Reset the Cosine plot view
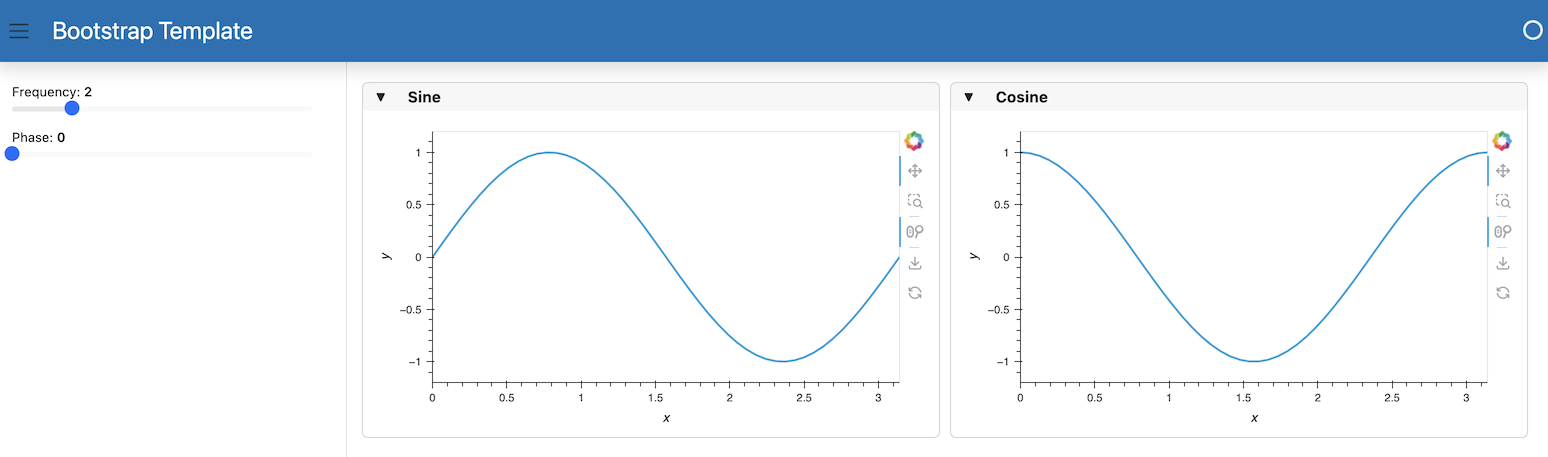This screenshot has width=1548, height=457. (1502, 293)
